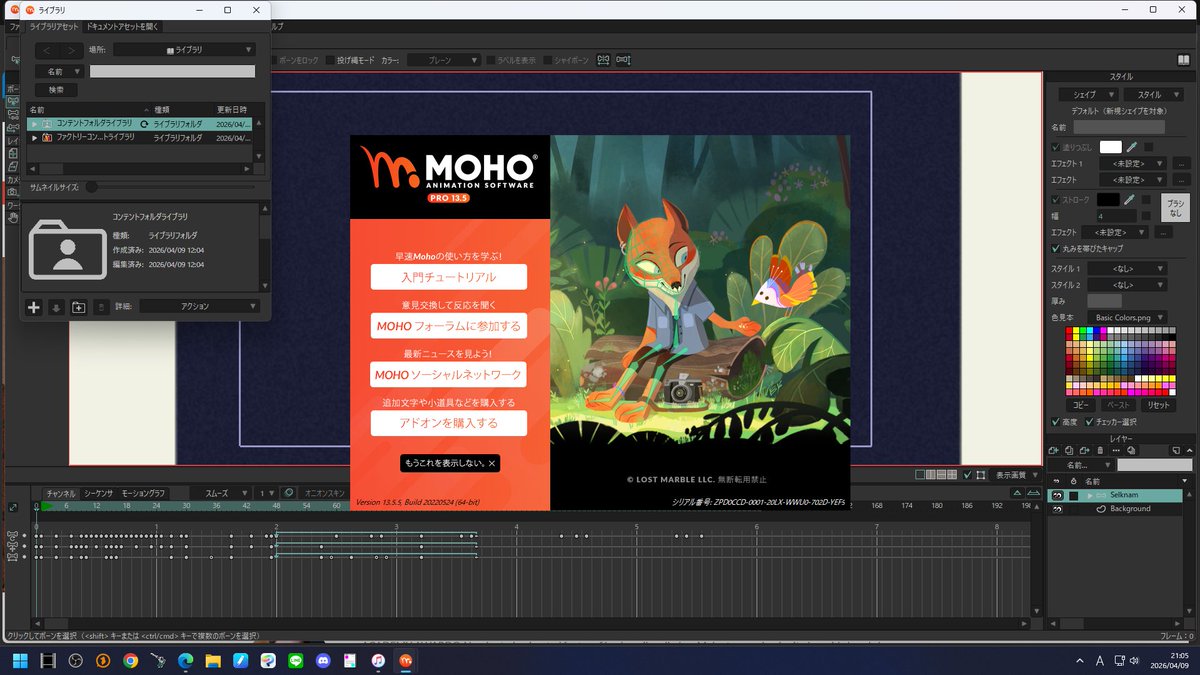Expand the ファクトリーコン...トライブラリ folder row
This screenshot has width=1200, height=675.
tap(35, 138)
